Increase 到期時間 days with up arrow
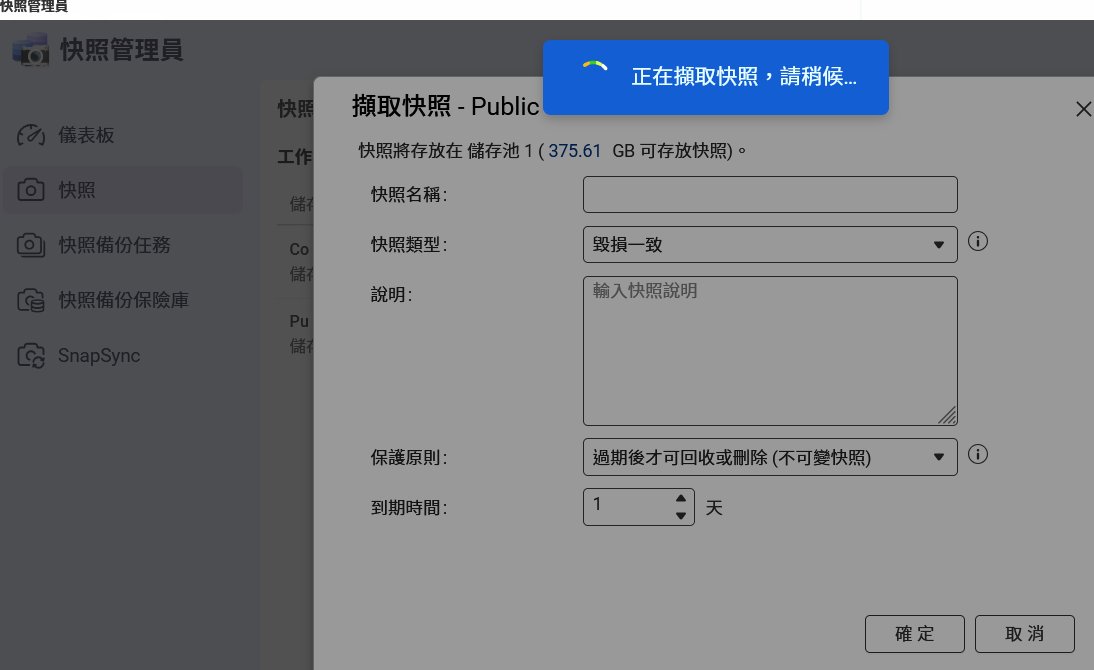1094x670 pixels. [x=681, y=498]
